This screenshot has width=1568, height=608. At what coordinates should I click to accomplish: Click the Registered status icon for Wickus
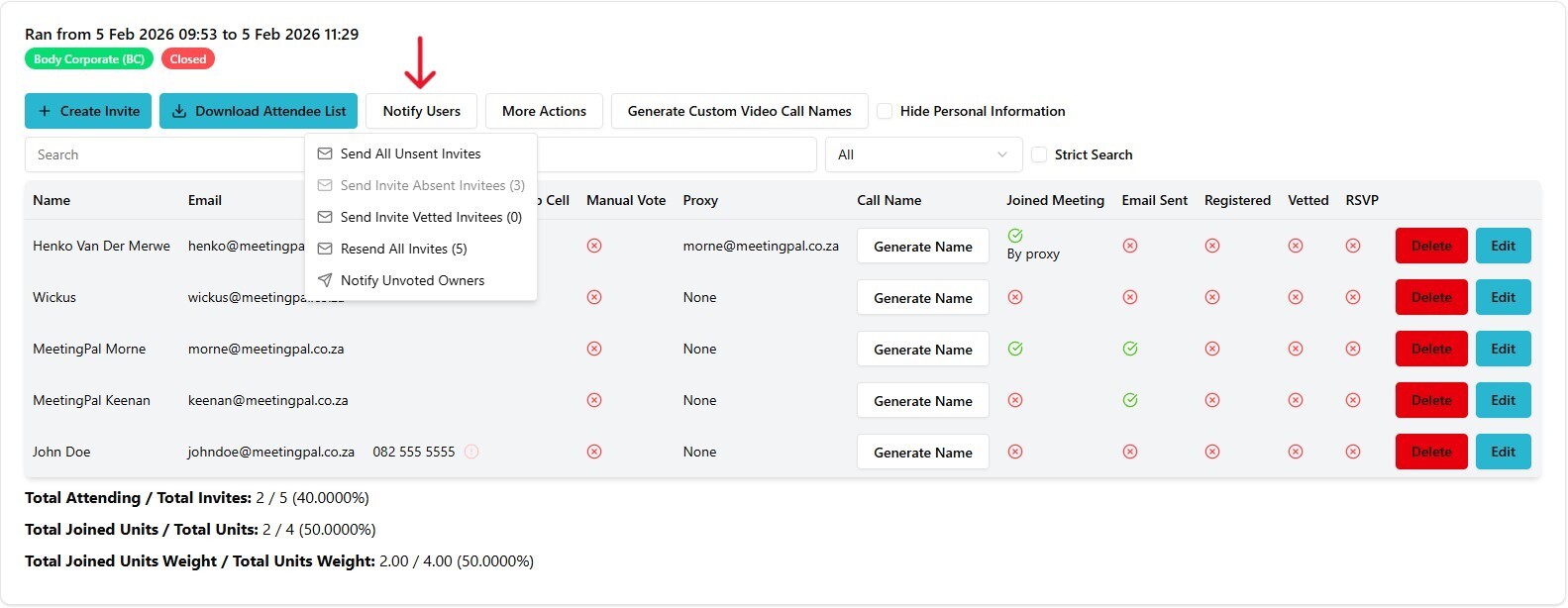click(1212, 297)
